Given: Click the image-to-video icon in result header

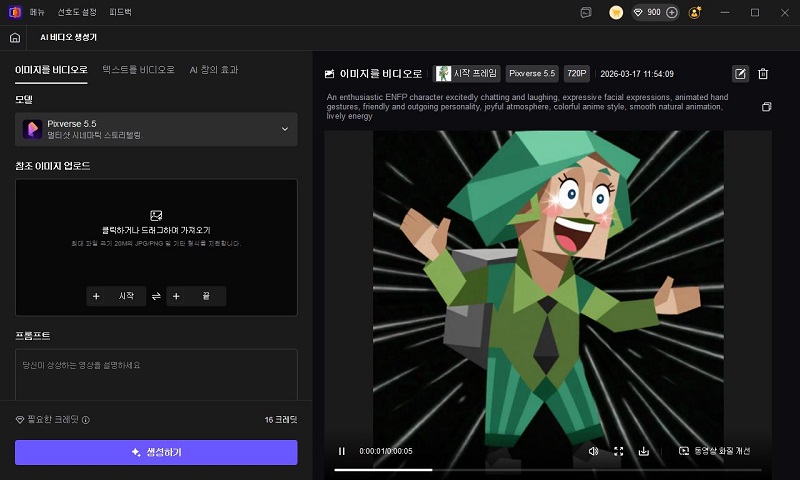Looking at the screenshot, I should [330, 74].
